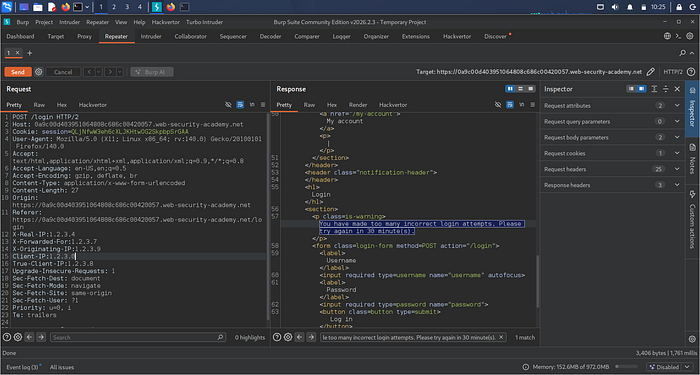Add a new Repeater tab with plus
Image resolution: width=700 pixels, height=375 pixels.
tap(30, 53)
